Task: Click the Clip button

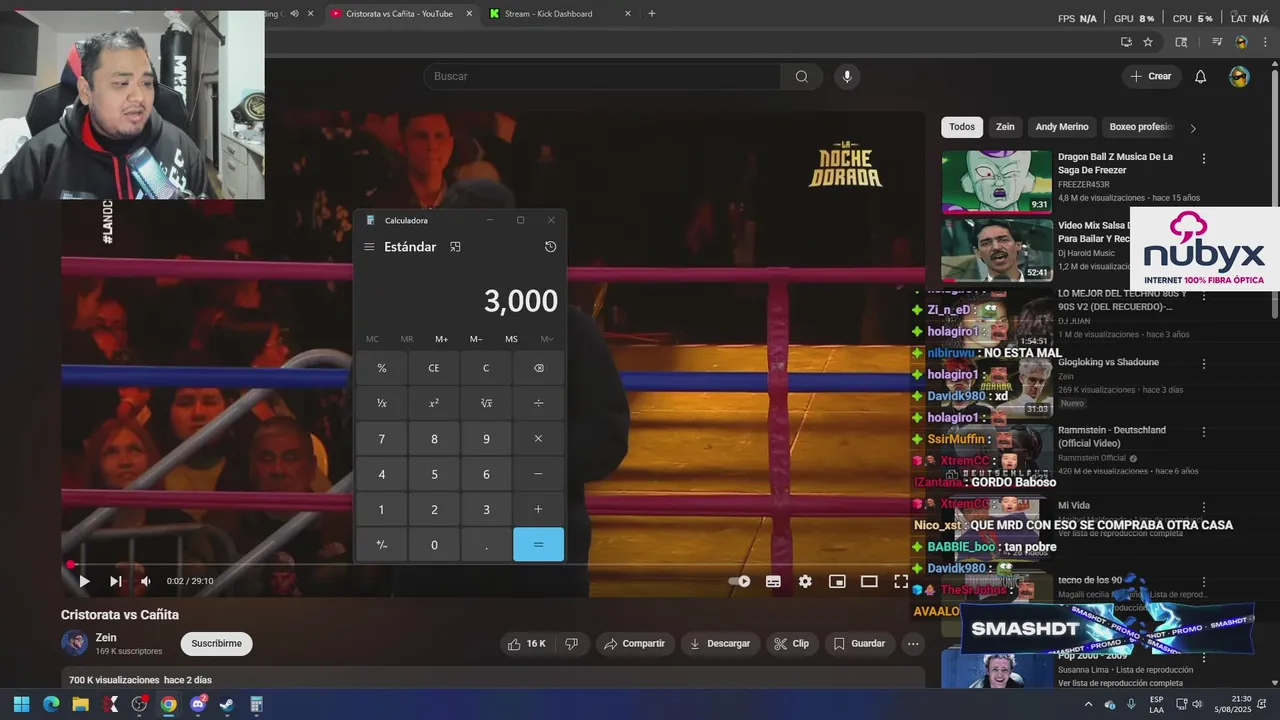Action: point(792,643)
